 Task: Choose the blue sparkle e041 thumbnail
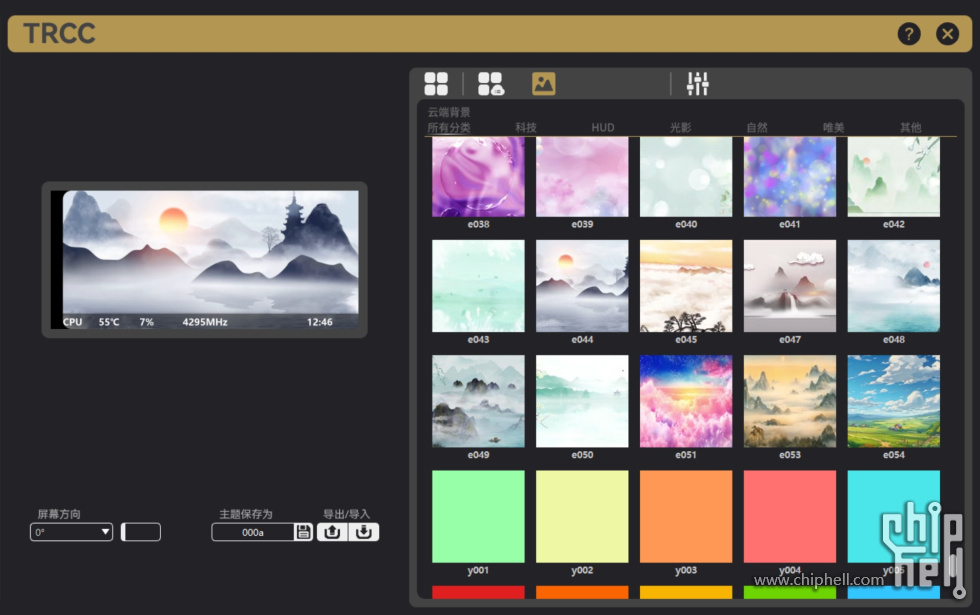tap(789, 177)
